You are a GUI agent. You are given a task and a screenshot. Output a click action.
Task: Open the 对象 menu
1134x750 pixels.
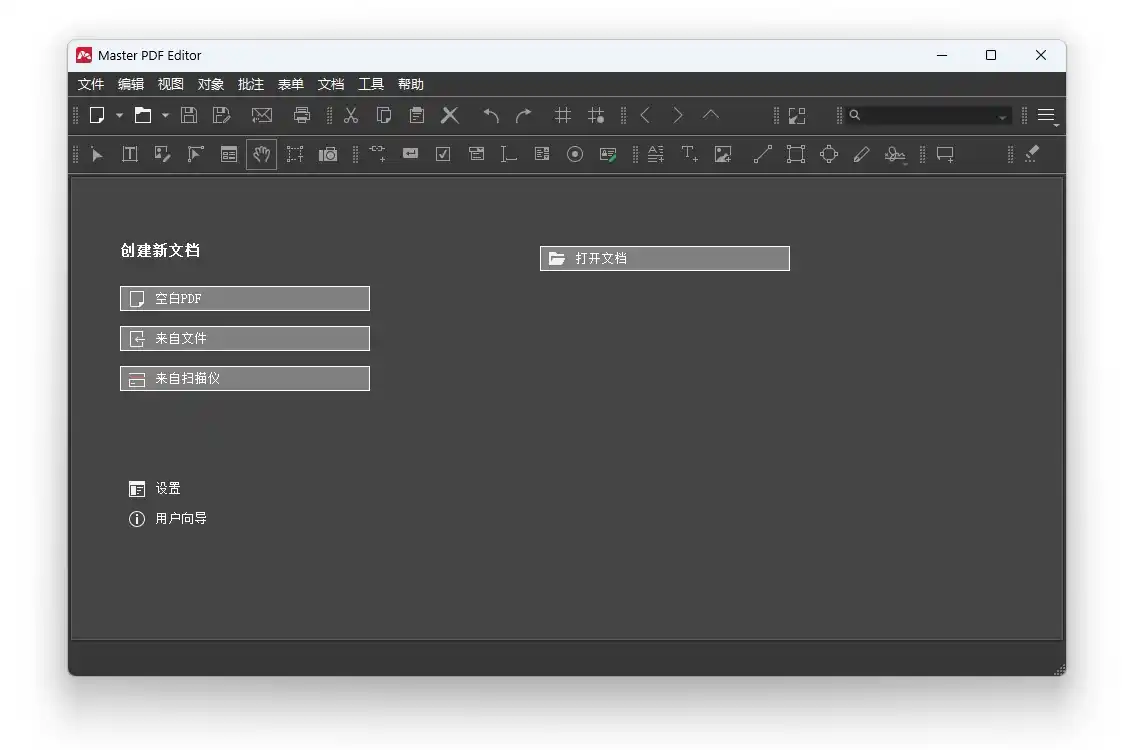point(211,84)
